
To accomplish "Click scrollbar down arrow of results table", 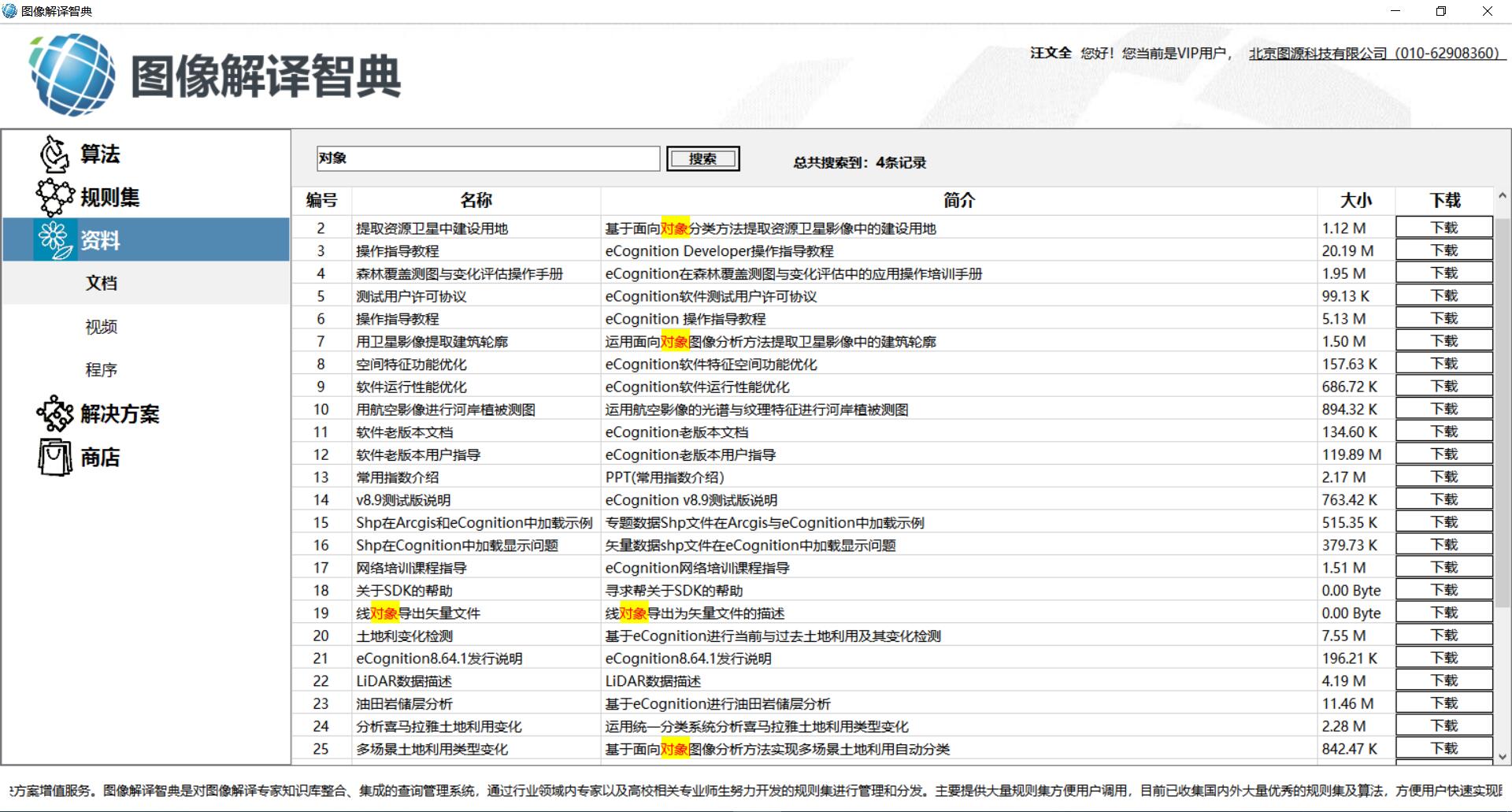I will (1502, 757).
